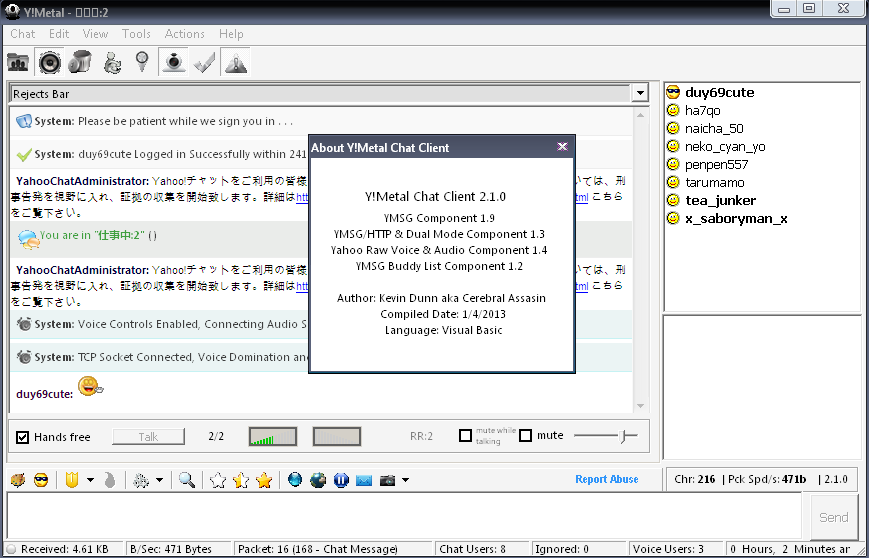Screen dimensions: 869x558
Task: Click the blue globe icon
Action: coord(295,480)
